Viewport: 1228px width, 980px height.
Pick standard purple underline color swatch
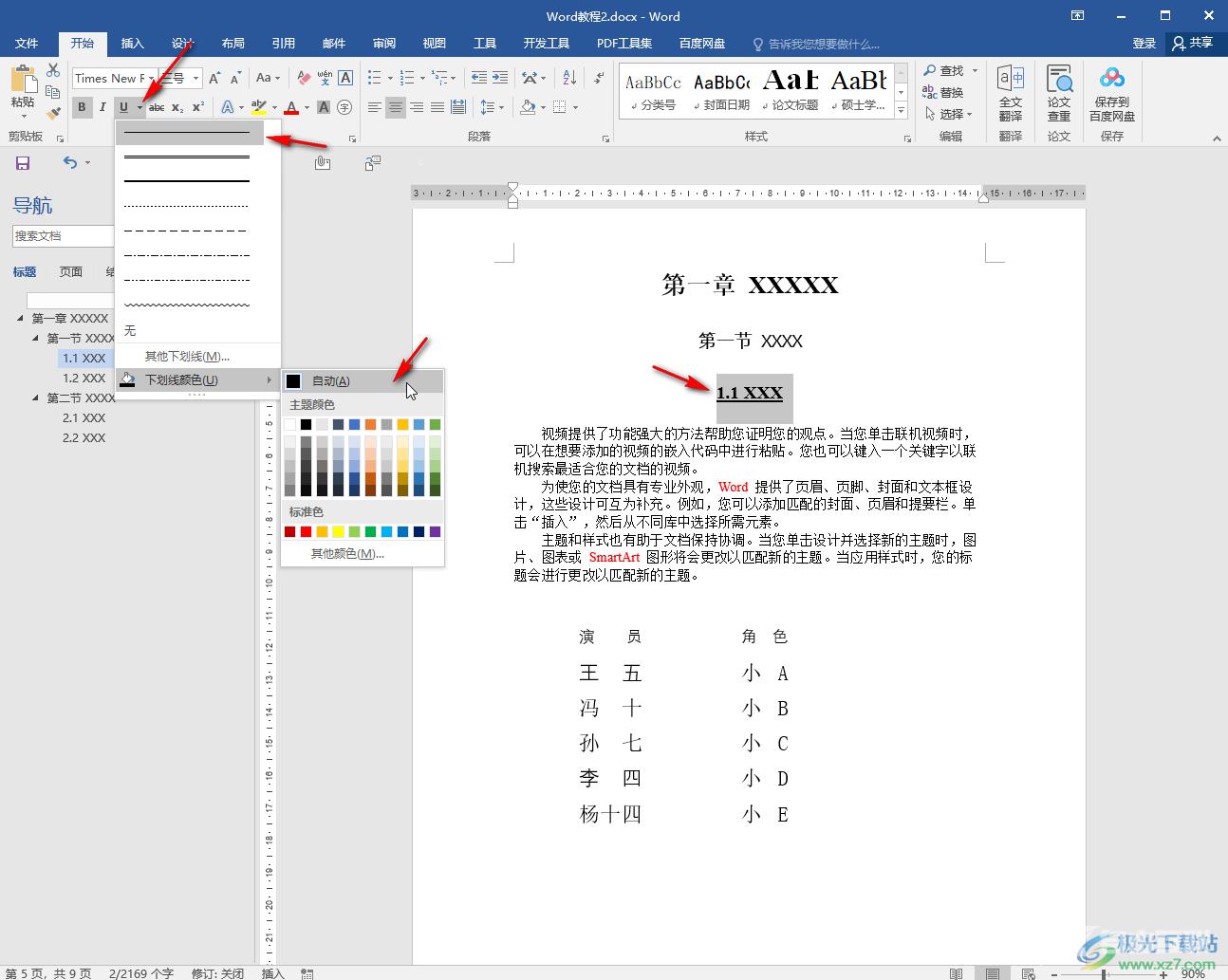point(435,531)
